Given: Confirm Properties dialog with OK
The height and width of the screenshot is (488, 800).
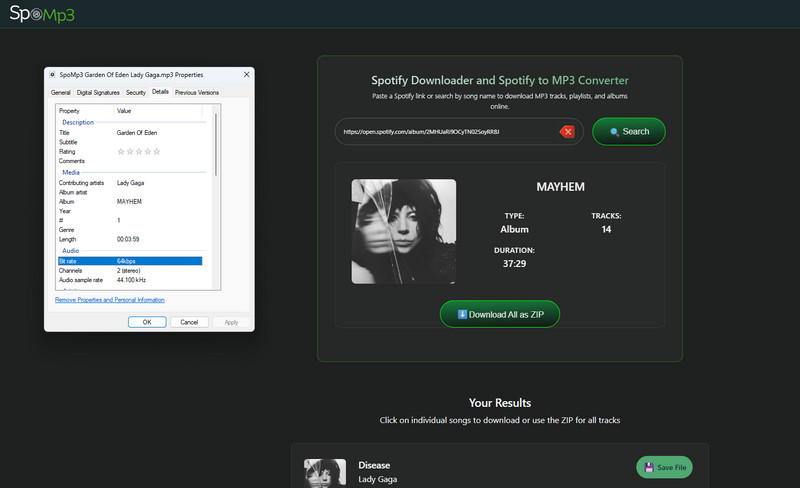Looking at the screenshot, I should click(147, 322).
